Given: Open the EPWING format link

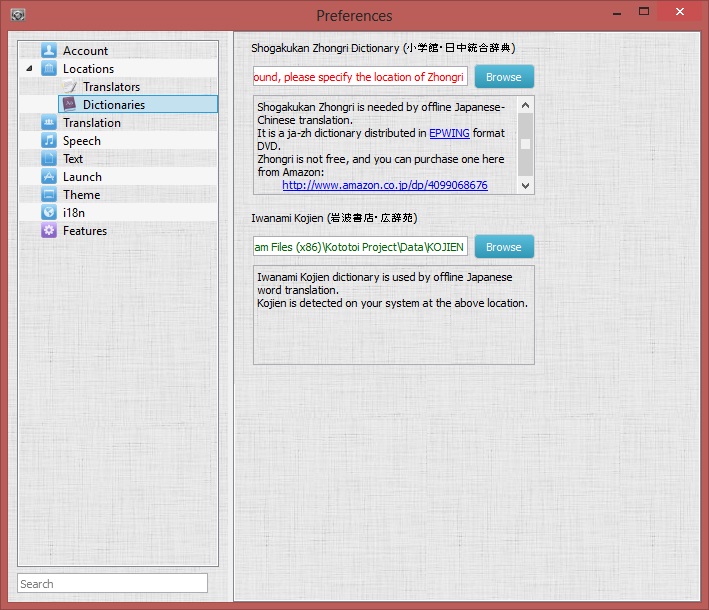Looking at the screenshot, I should pyautogui.click(x=449, y=133).
